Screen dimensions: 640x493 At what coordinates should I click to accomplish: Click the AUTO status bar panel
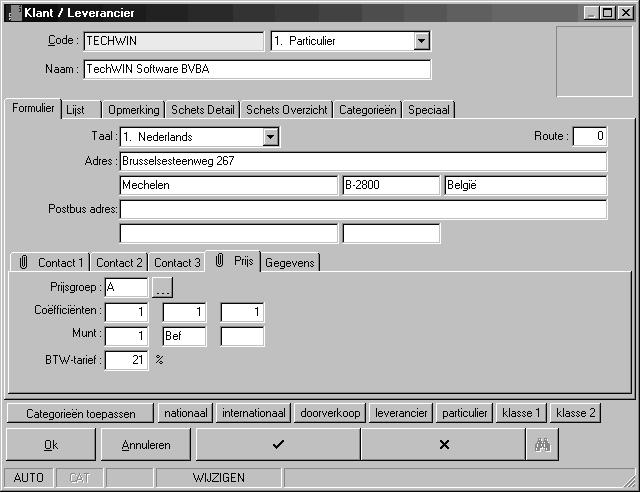tap(29, 477)
